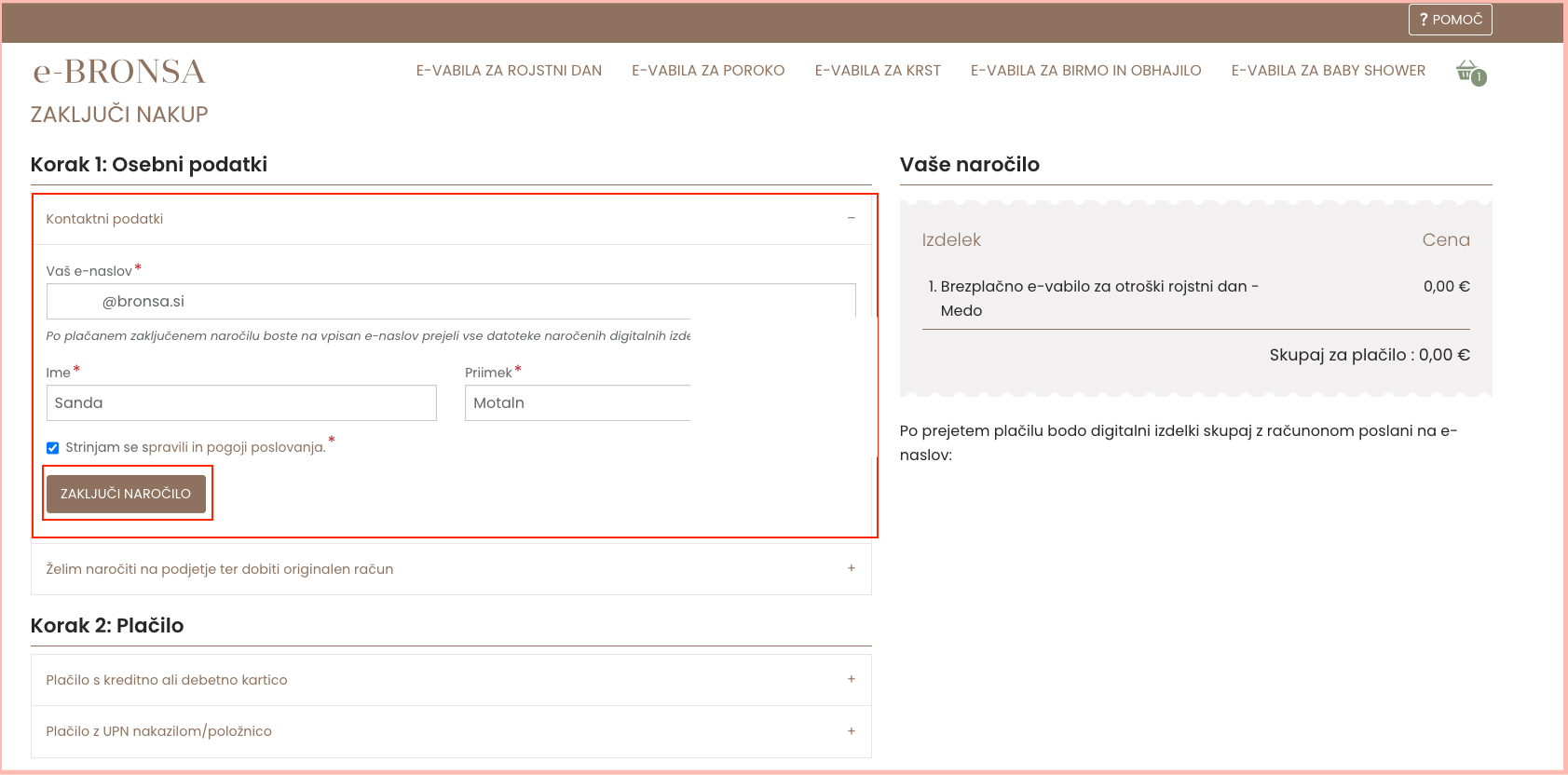Open E-VABILA ZA BIRMO IN OBHAJILO menu
This screenshot has width=1568, height=775.
tap(1085, 71)
